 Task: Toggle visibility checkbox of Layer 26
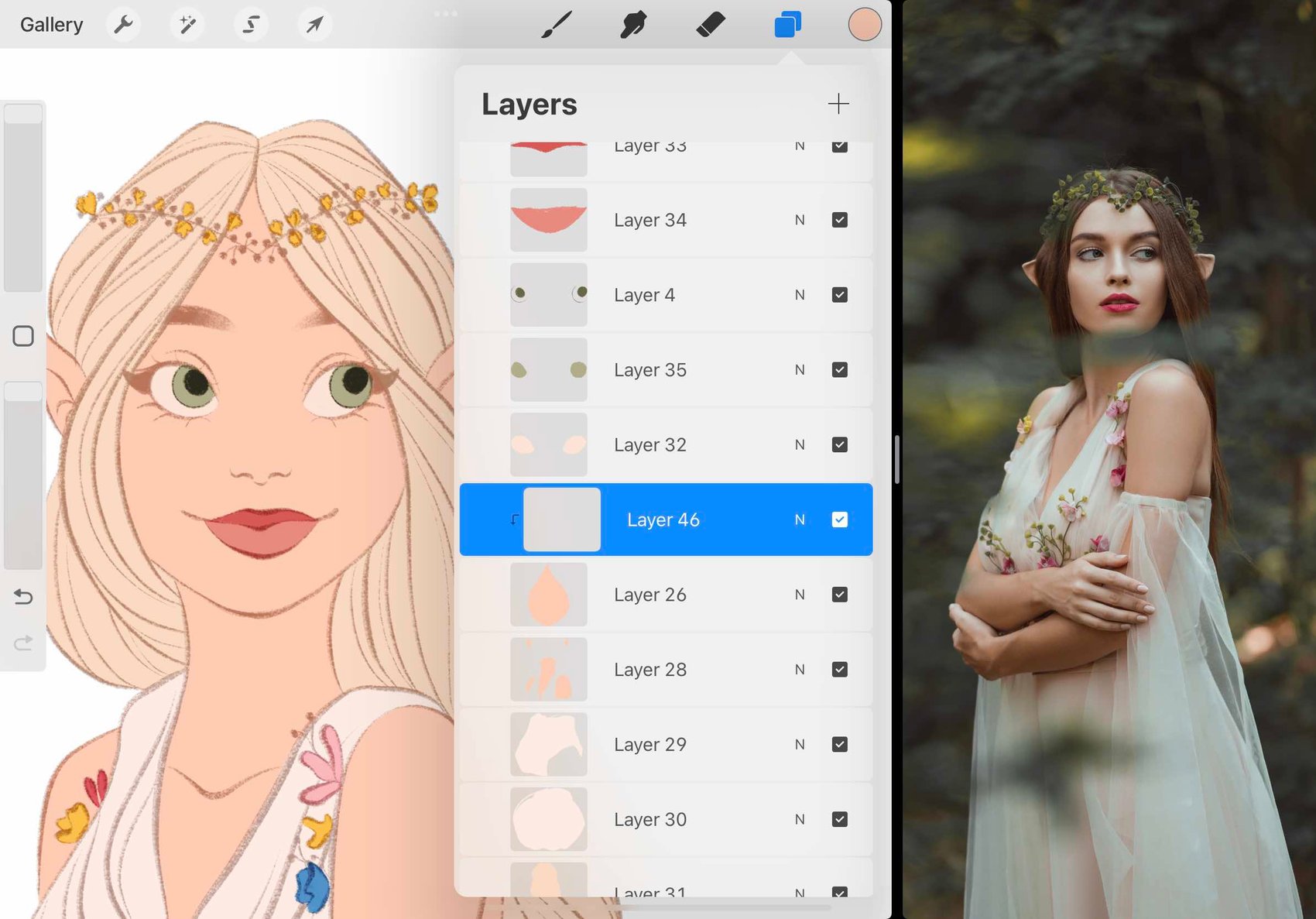840,595
